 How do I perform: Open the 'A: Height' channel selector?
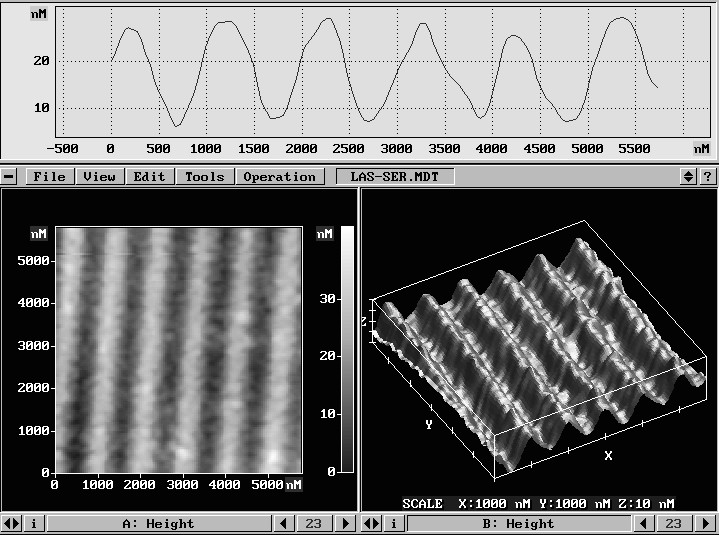point(158,523)
